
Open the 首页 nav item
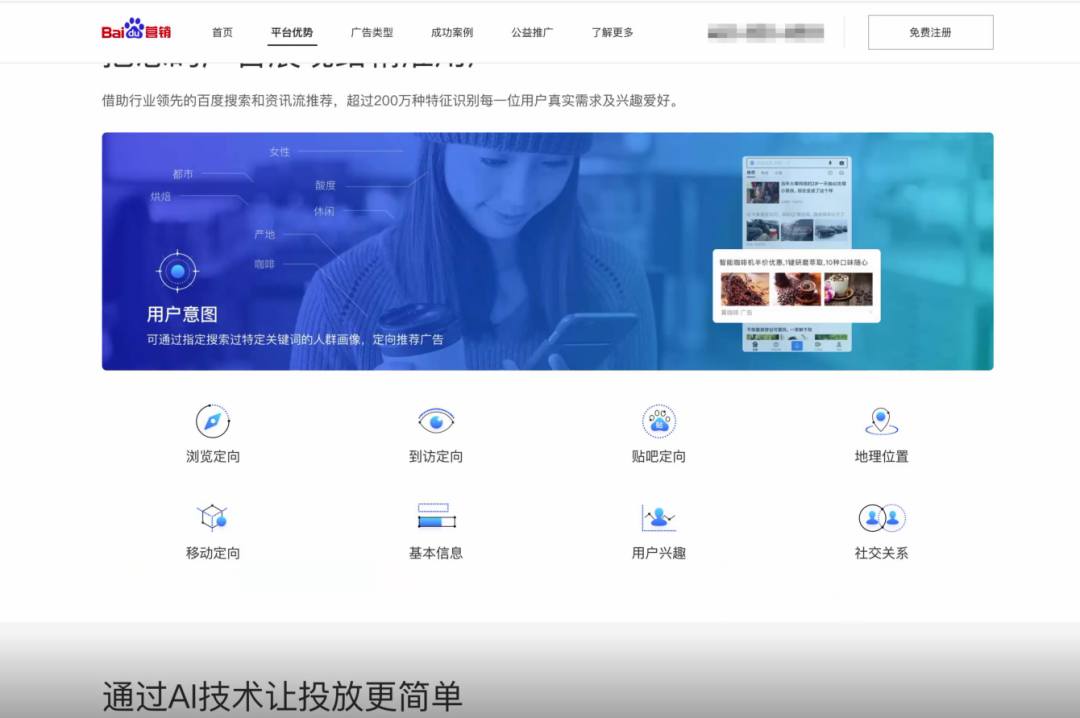[x=222, y=32]
